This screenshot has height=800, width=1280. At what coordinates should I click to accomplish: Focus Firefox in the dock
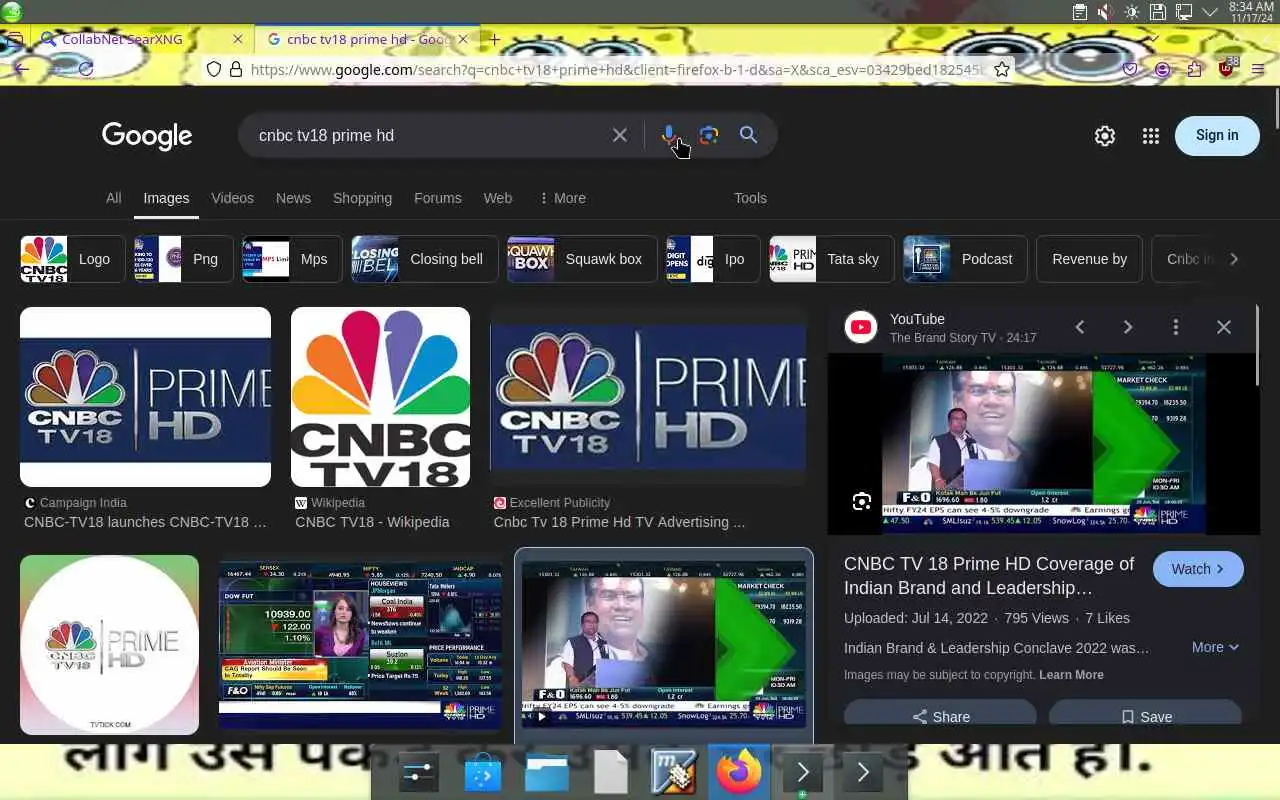point(739,773)
